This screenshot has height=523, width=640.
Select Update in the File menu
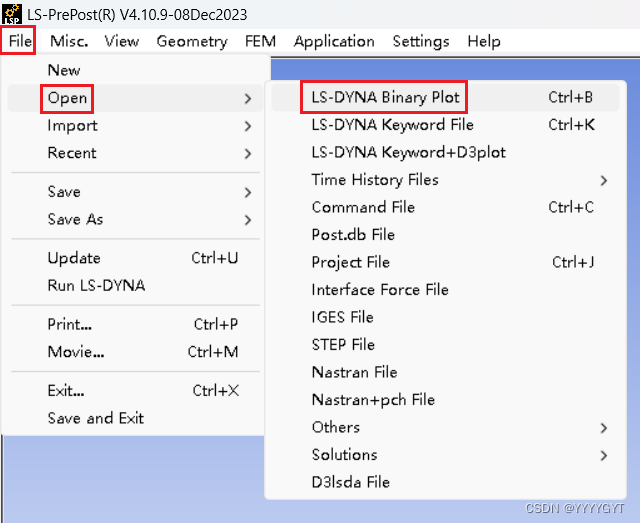tap(135, 258)
